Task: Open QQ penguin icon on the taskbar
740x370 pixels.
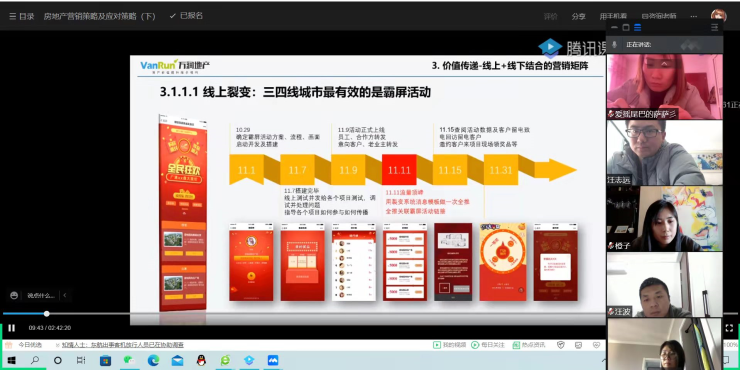Action: pyautogui.click(x=202, y=361)
